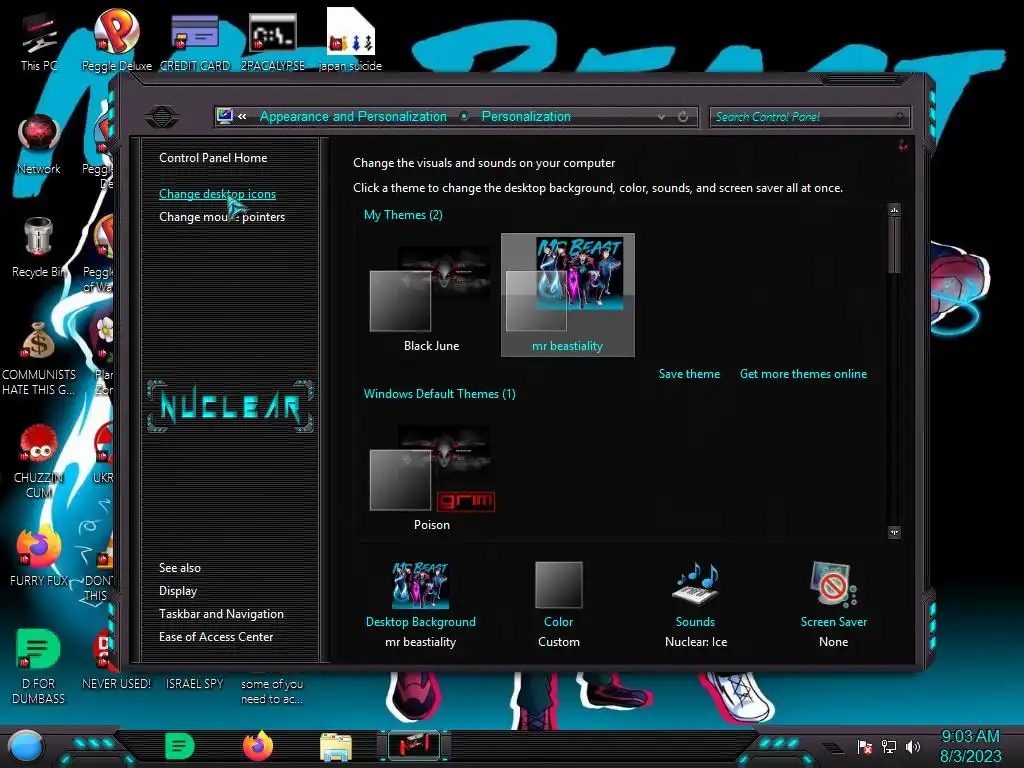The height and width of the screenshot is (768, 1024).
Task: Click the Save theme link
Action: [x=689, y=374]
